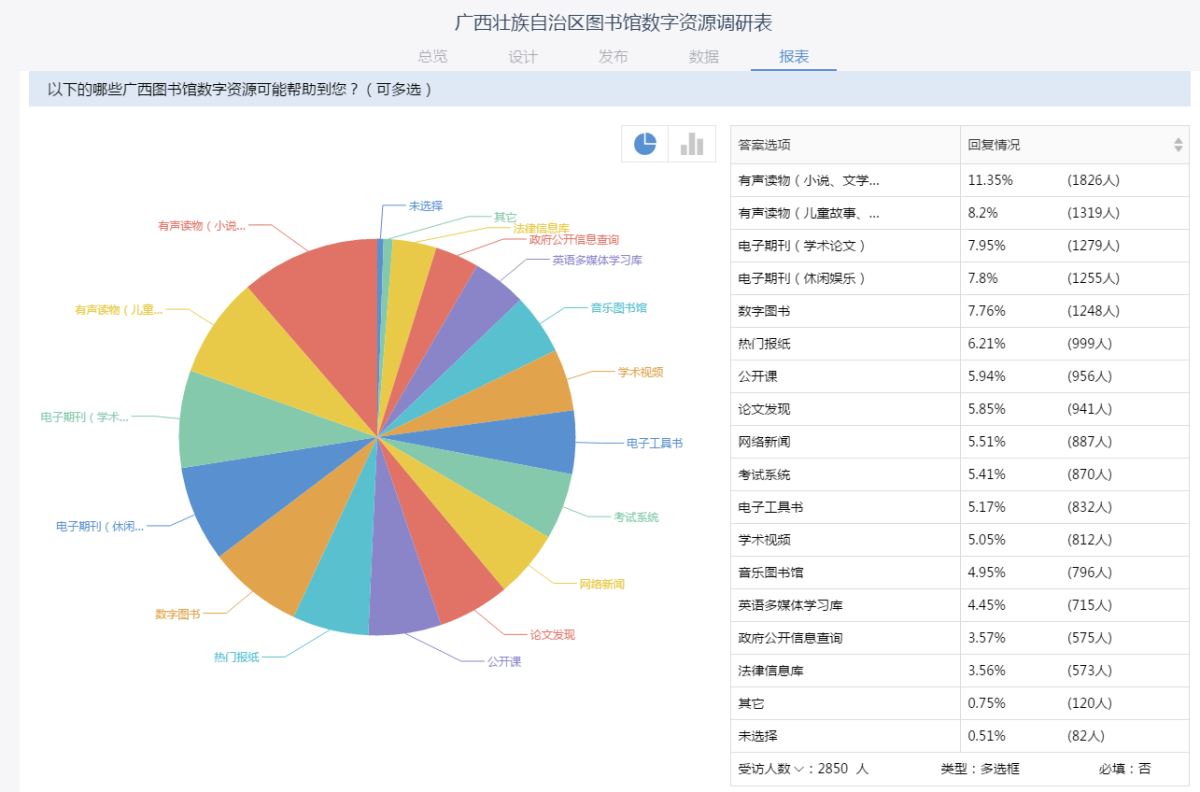This screenshot has width=1200, height=792.
Task: Click the 类型:多选框 footer text
Action: point(980,769)
